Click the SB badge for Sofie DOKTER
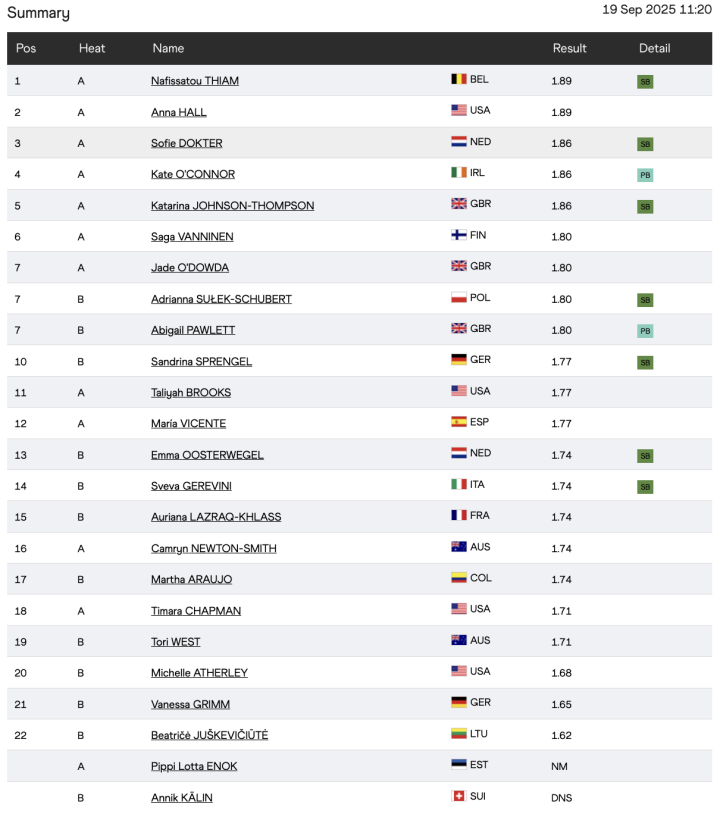 coord(645,142)
